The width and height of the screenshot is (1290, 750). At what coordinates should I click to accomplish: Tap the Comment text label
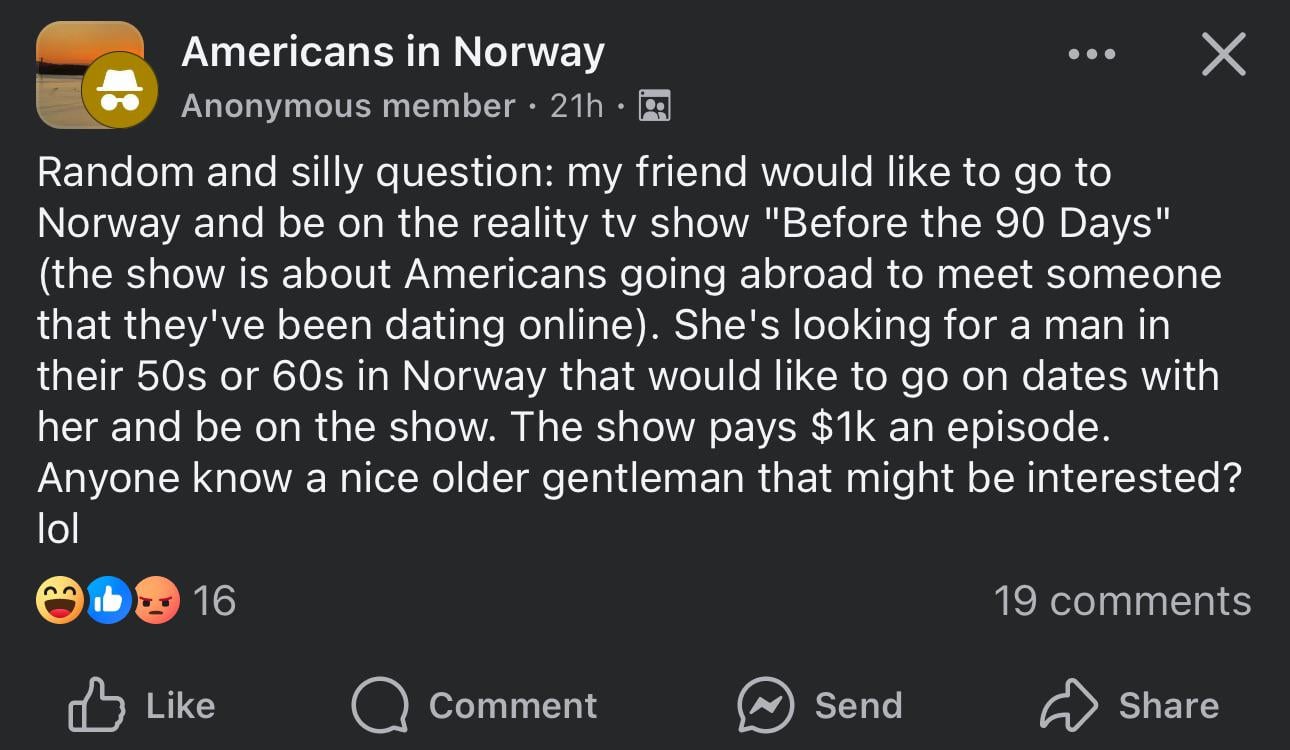(512, 706)
